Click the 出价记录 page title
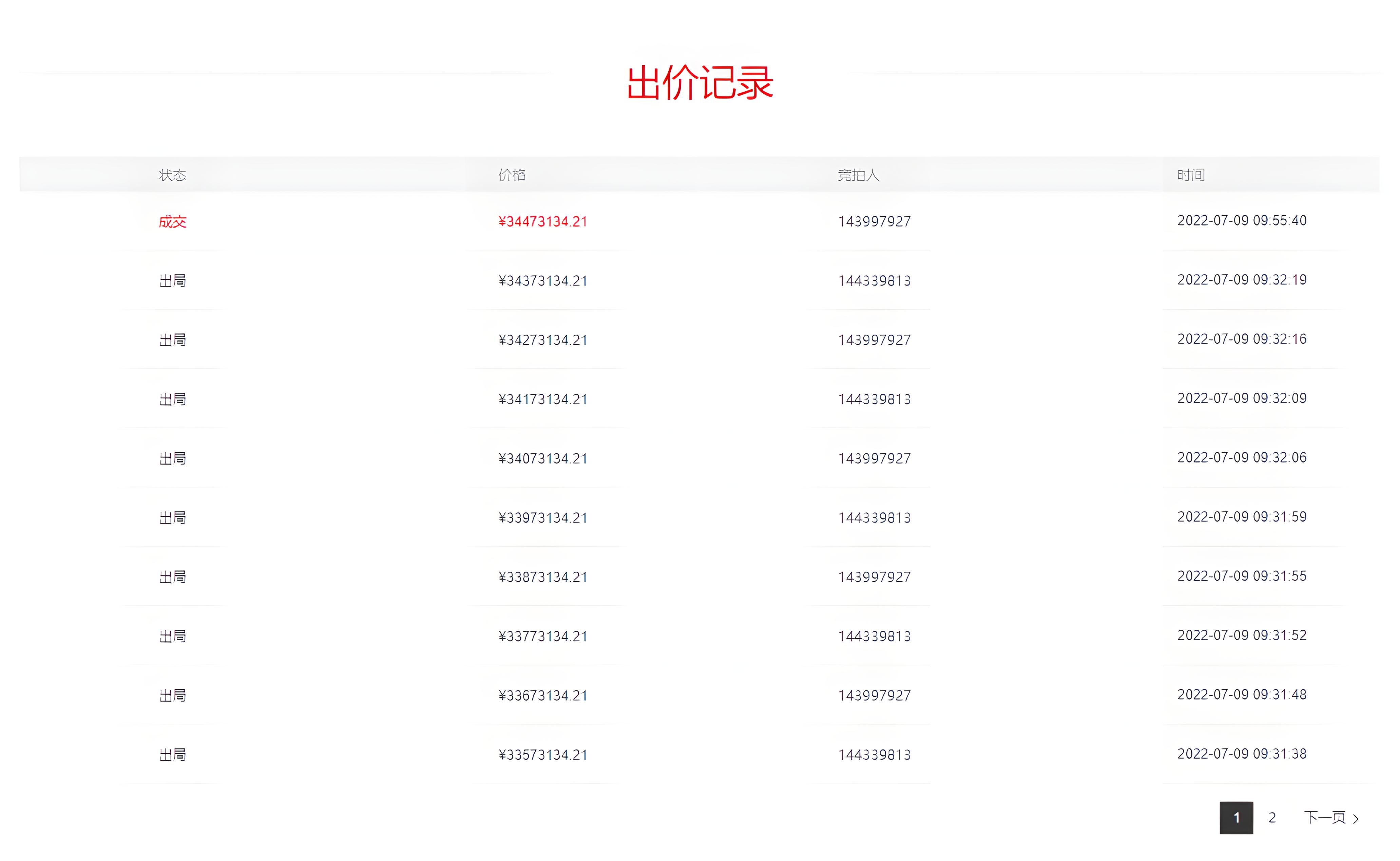Viewport: 1400px width, 861px height. (x=700, y=82)
